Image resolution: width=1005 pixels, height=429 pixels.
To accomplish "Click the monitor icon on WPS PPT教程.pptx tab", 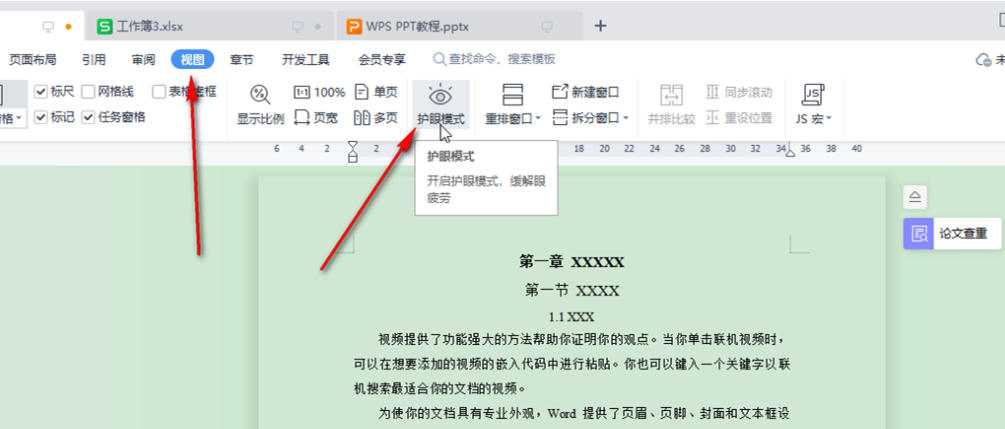I will (547, 26).
